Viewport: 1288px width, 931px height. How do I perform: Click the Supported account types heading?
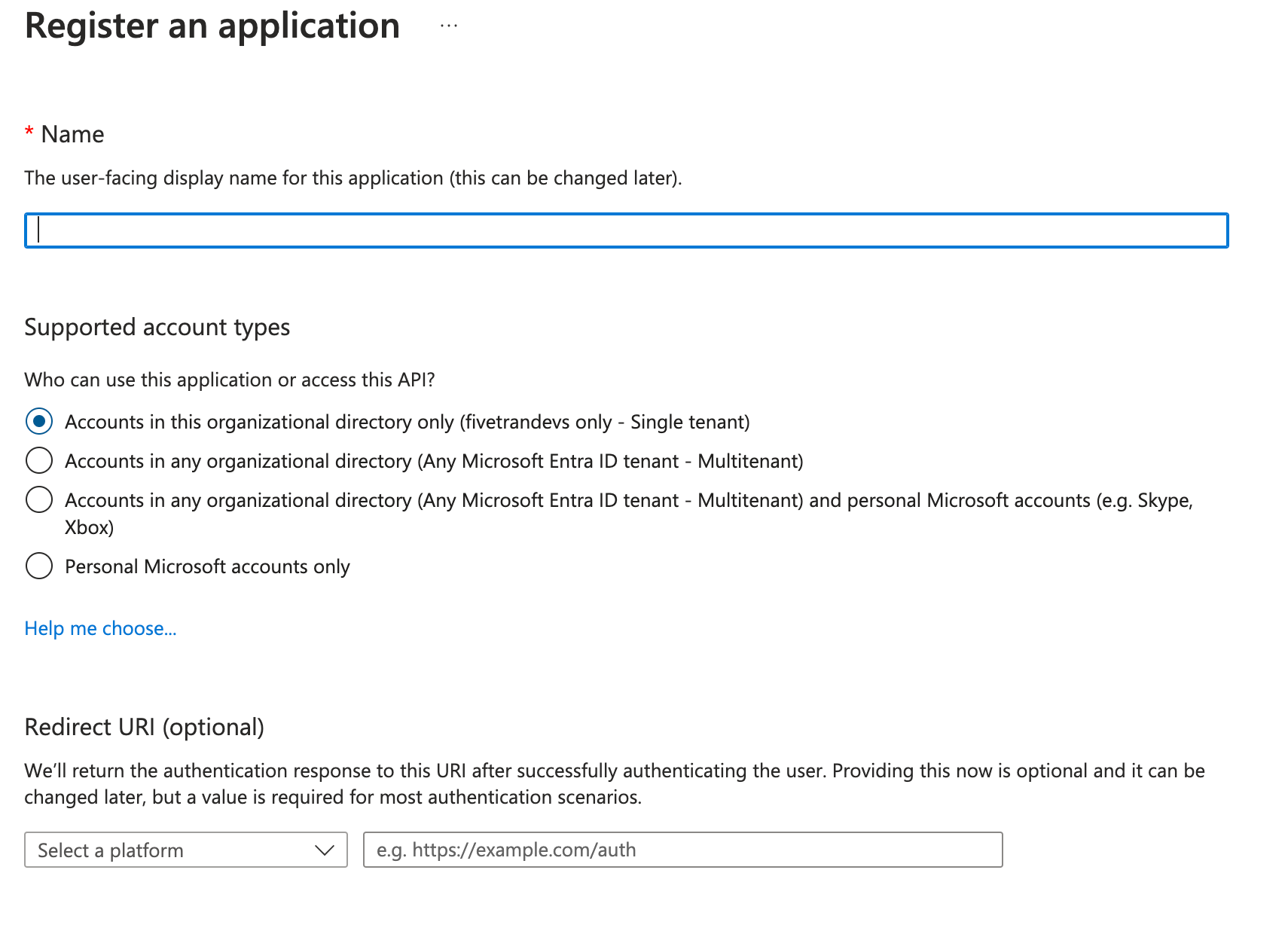pos(157,328)
